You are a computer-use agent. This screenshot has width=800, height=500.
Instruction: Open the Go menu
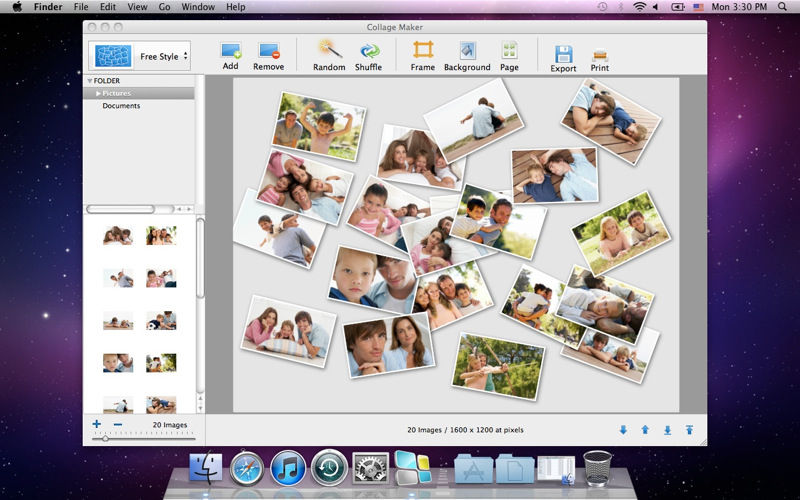[164, 7]
